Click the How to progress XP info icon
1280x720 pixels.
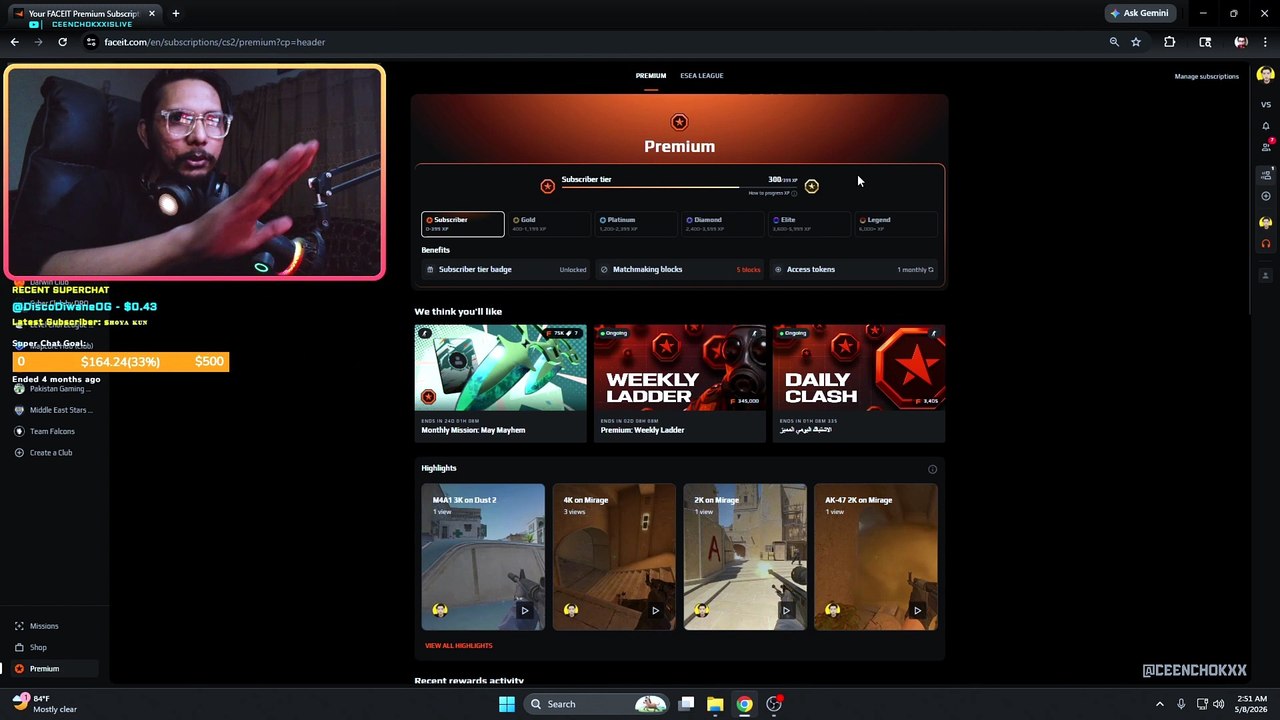tap(794, 193)
